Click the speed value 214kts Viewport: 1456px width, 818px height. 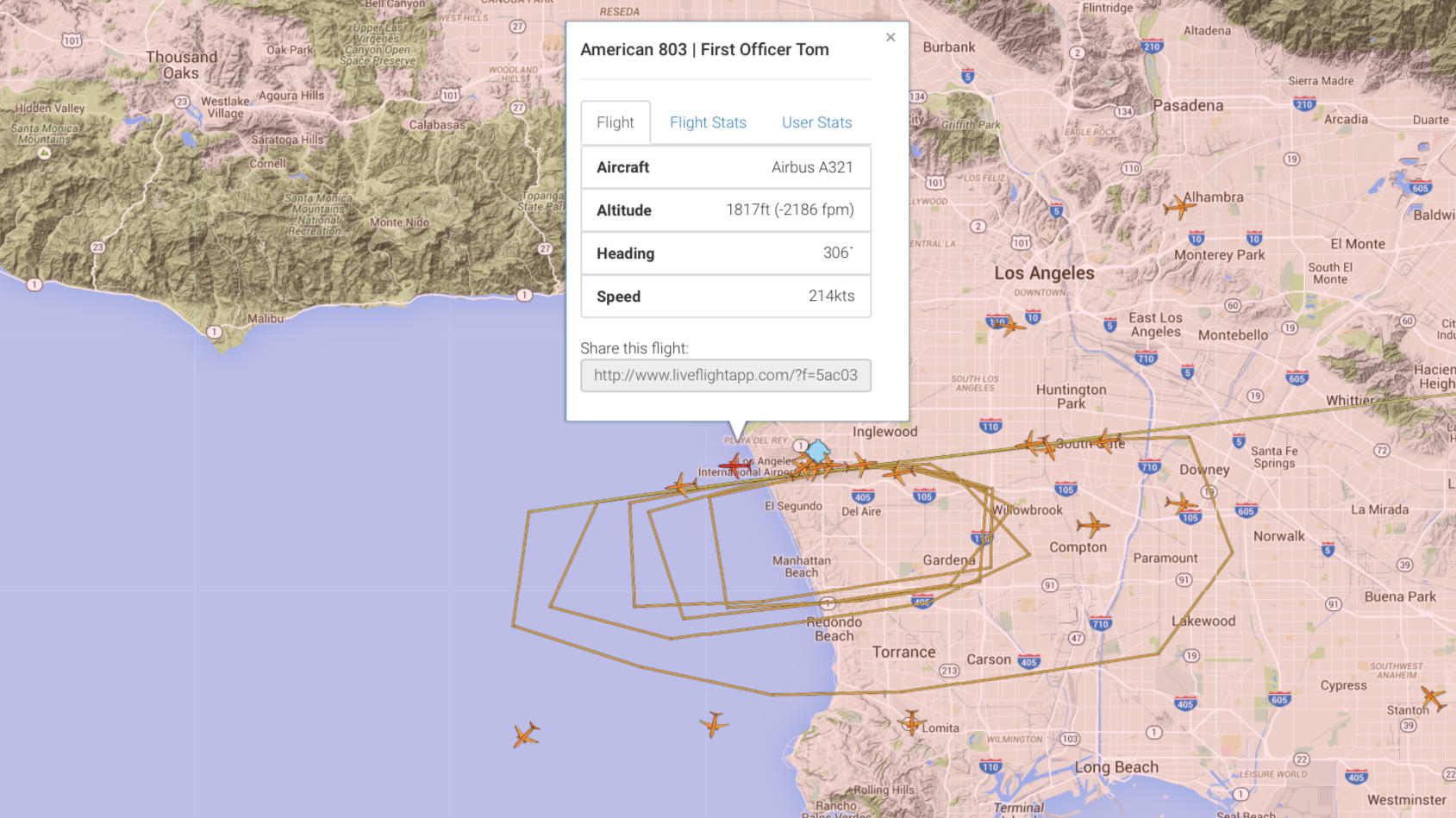tap(832, 296)
